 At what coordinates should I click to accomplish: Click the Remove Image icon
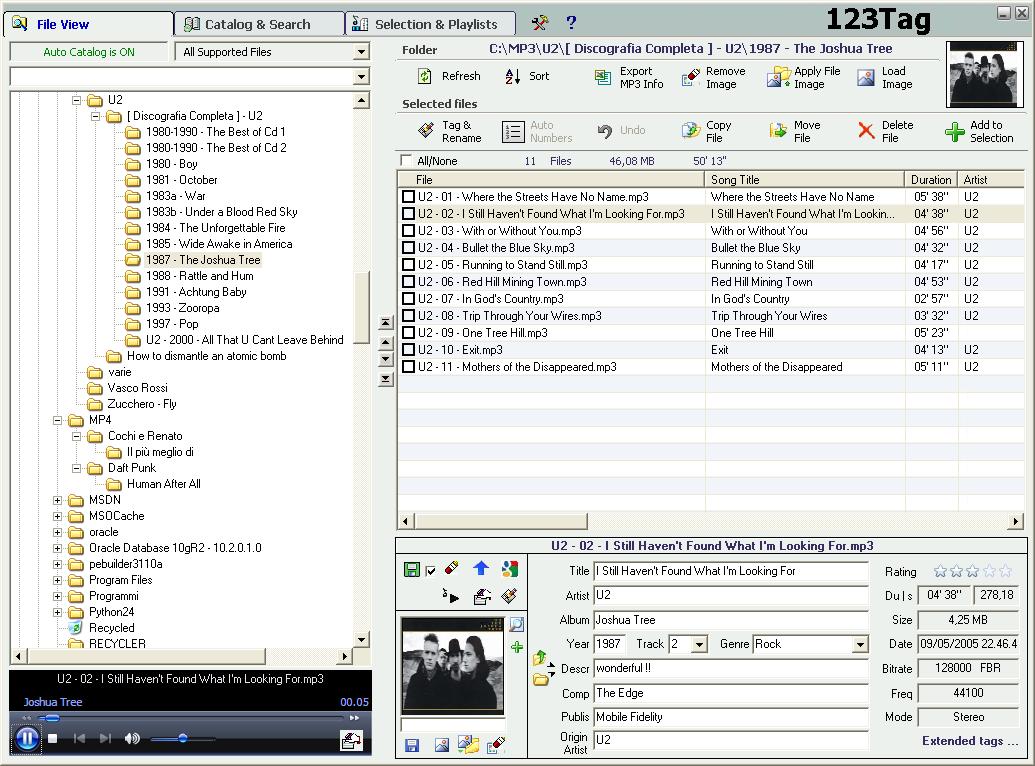point(690,78)
